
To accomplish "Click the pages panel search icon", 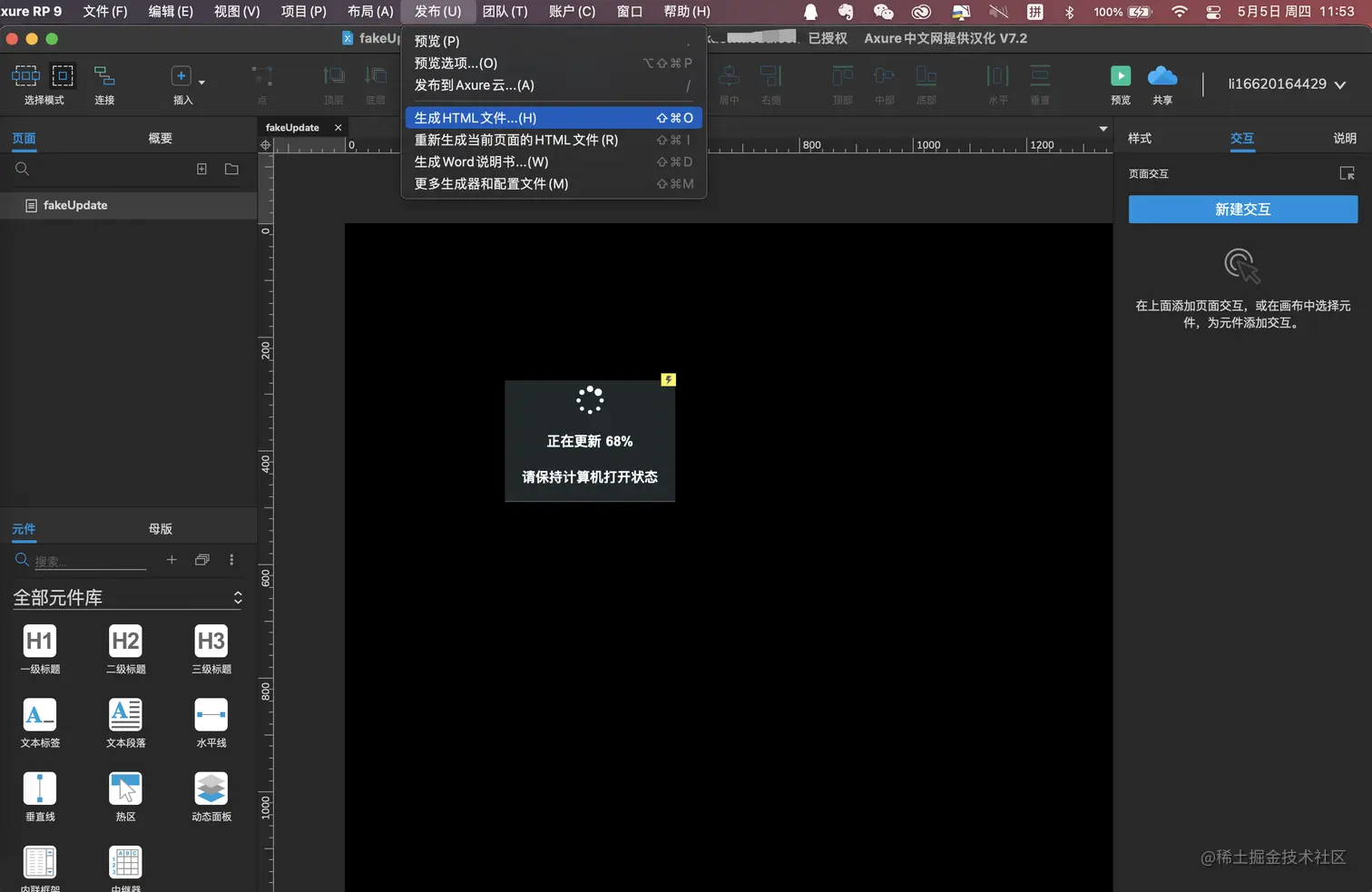I will pos(23,170).
